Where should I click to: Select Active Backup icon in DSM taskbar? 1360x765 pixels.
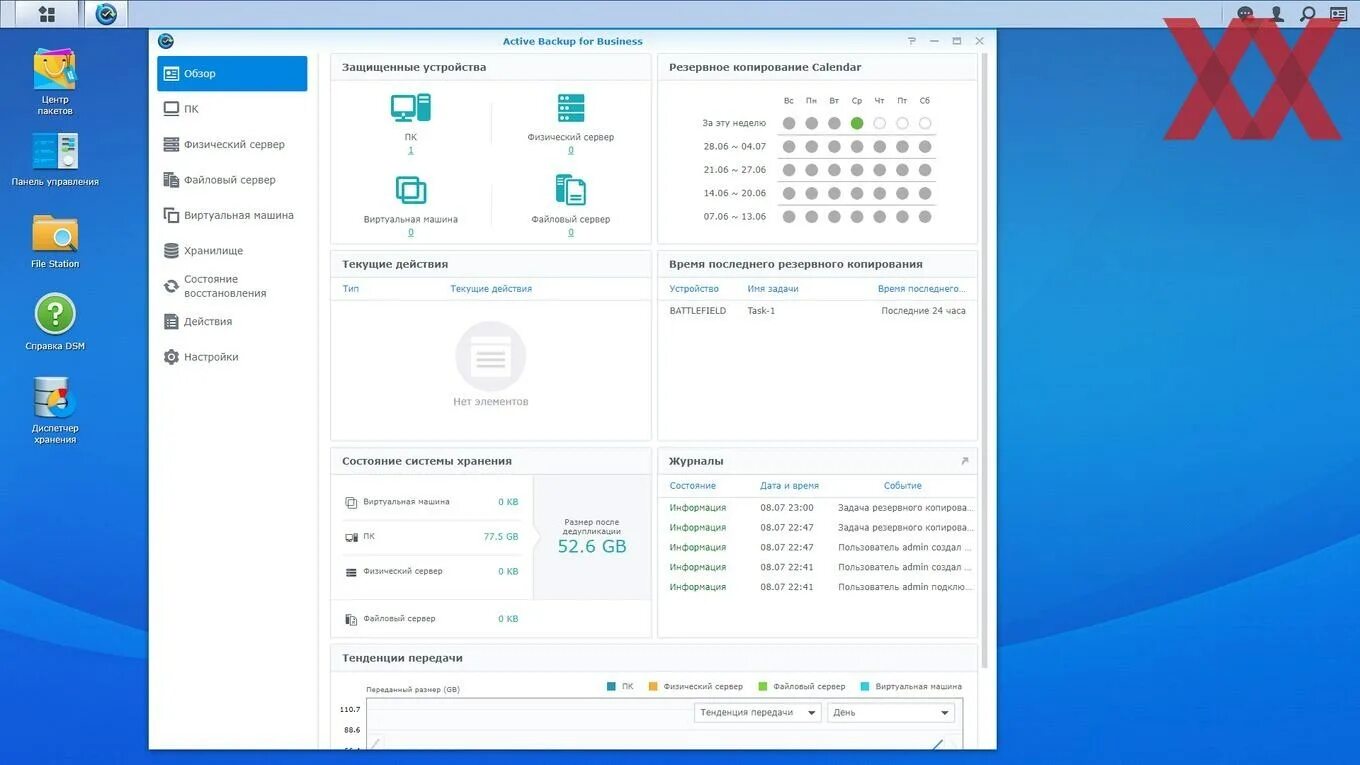(x=106, y=14)
